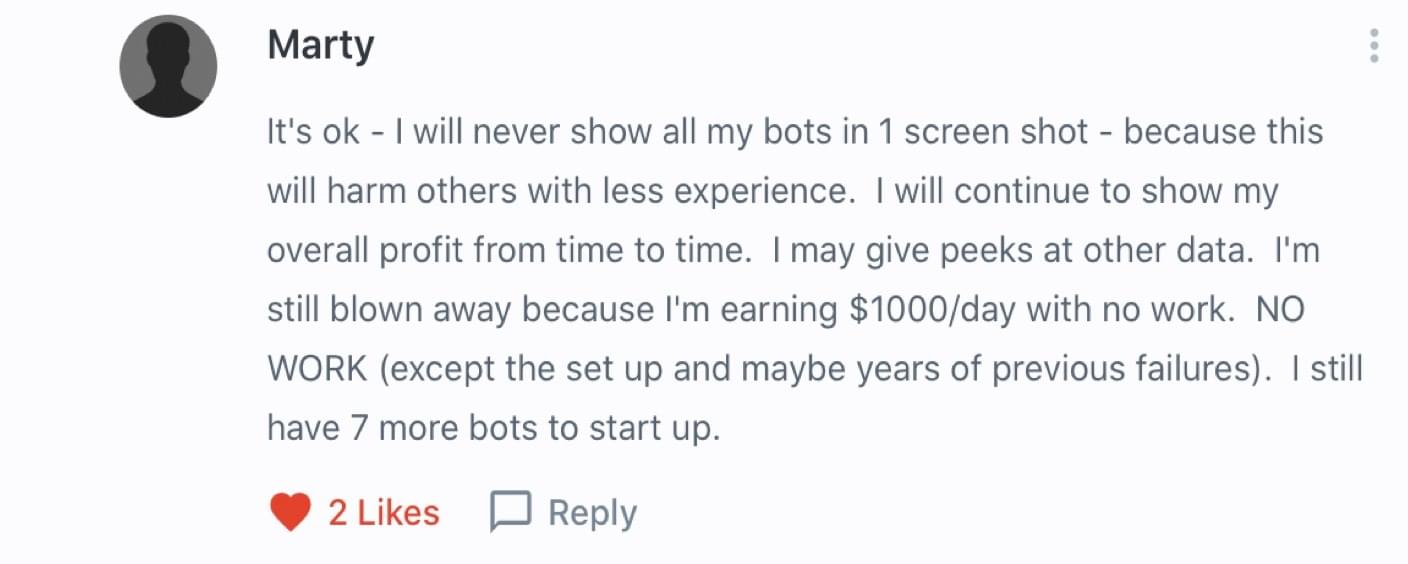Click the opening words "It's ok"
The width and height of the screenshot is (1408, 564).
click(x=312, y=133)
